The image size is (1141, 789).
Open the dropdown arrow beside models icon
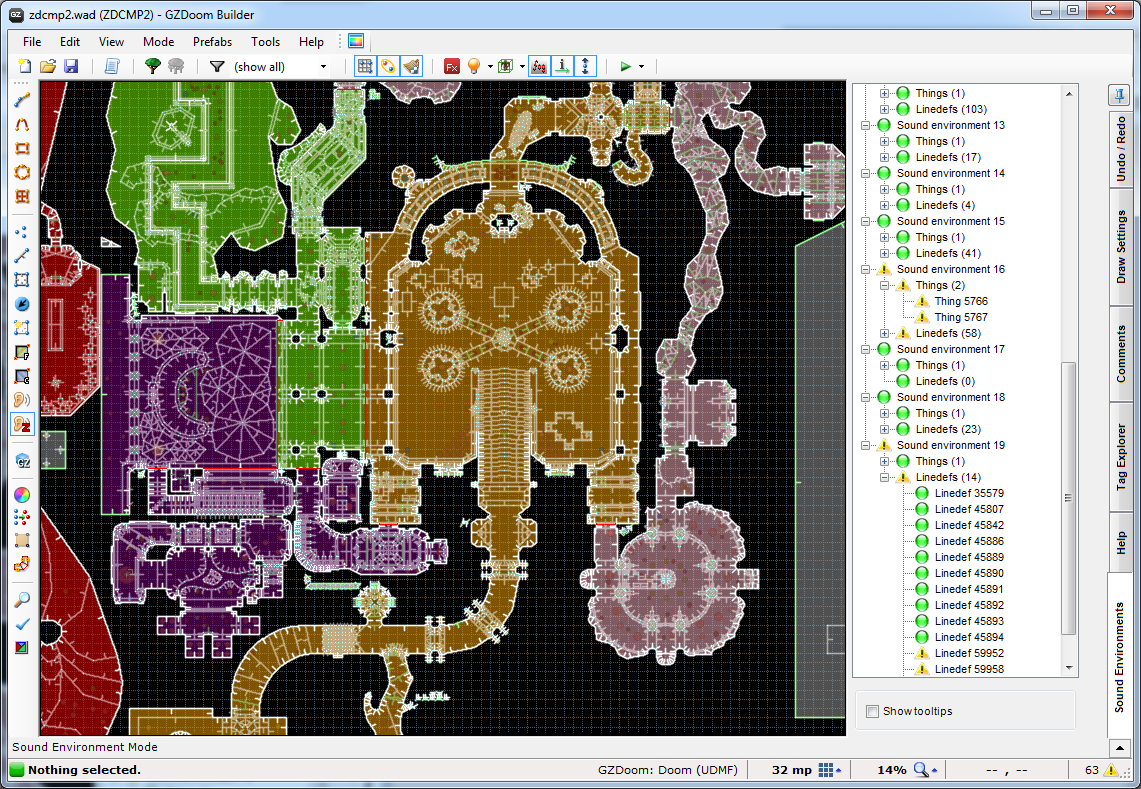522,66
